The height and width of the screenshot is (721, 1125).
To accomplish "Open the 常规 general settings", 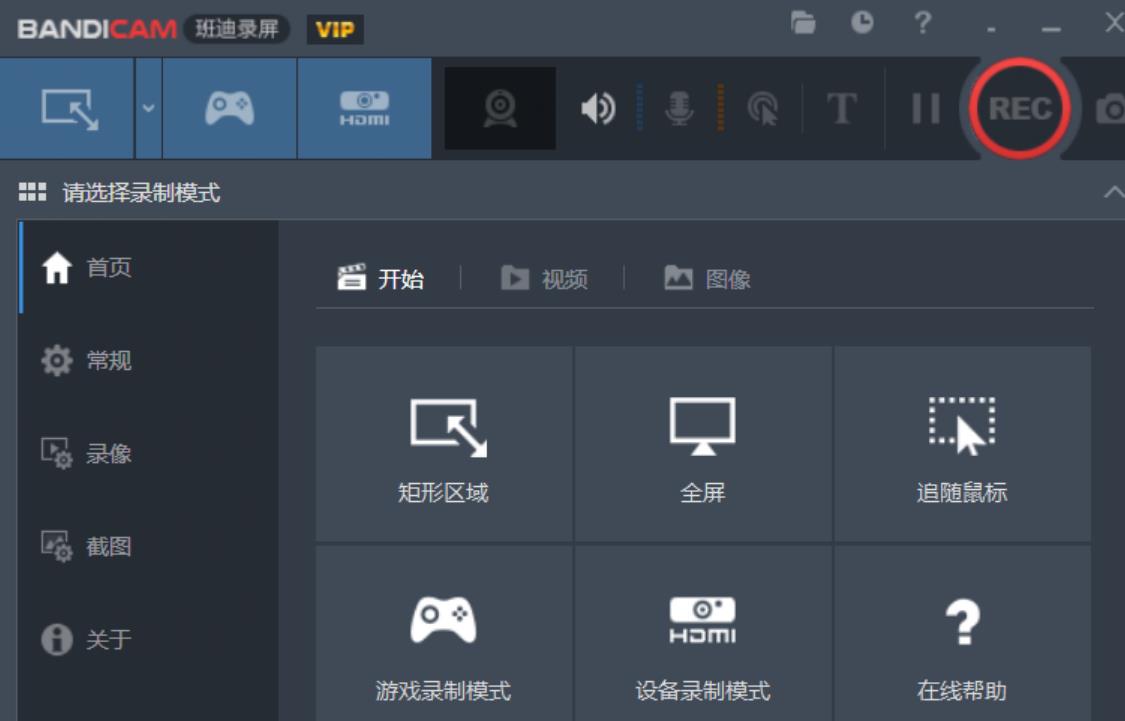I will 86,360.
